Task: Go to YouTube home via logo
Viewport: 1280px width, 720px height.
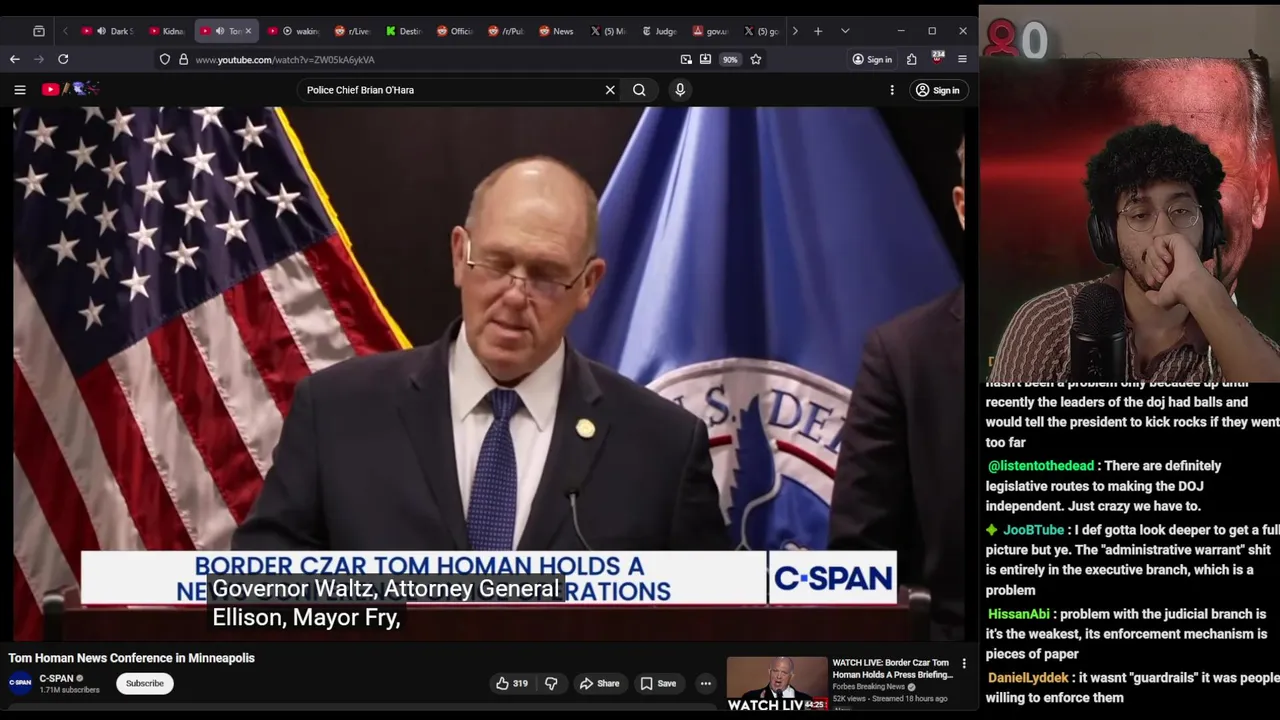Action: (70, 89)
